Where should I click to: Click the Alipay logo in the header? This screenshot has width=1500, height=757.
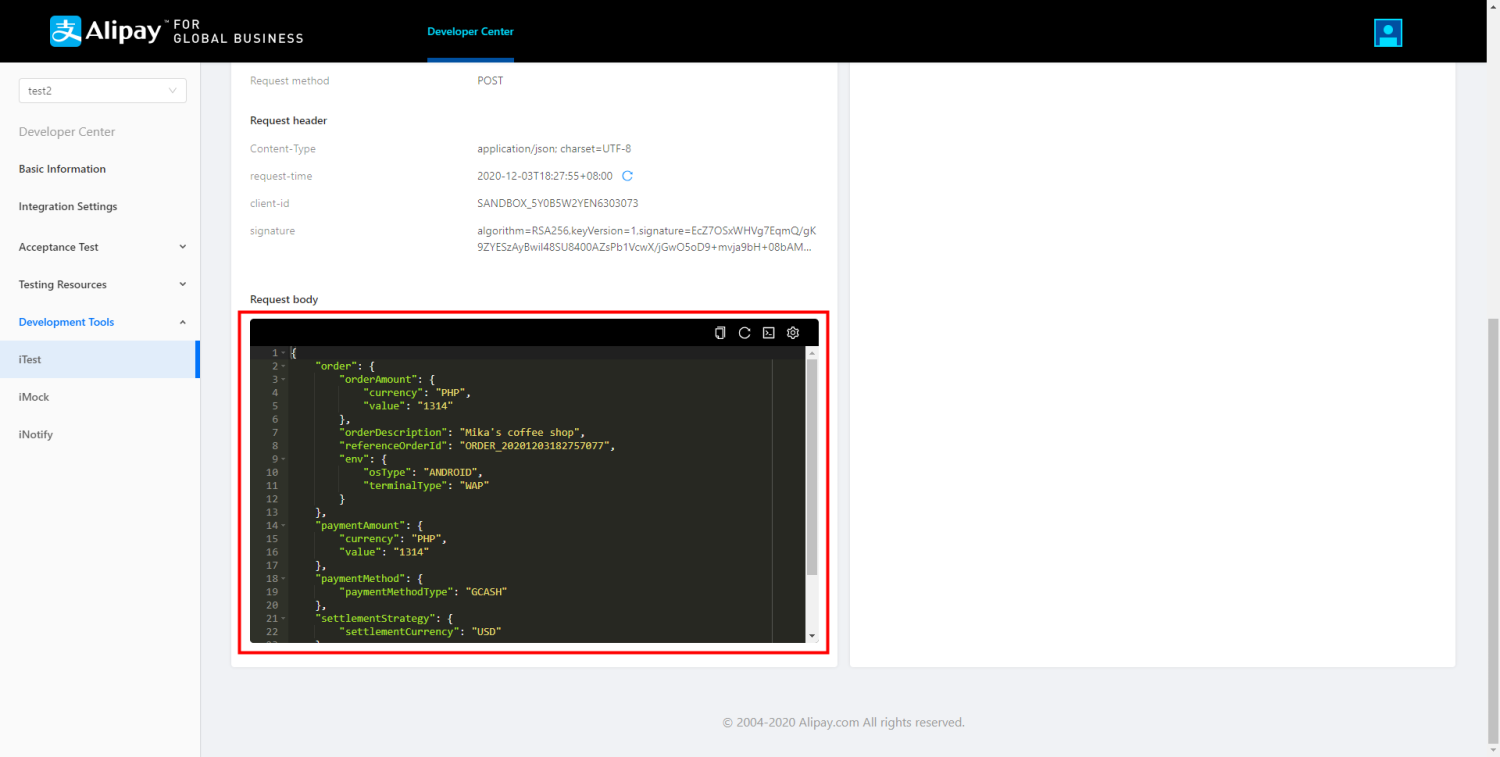point(176,31)
